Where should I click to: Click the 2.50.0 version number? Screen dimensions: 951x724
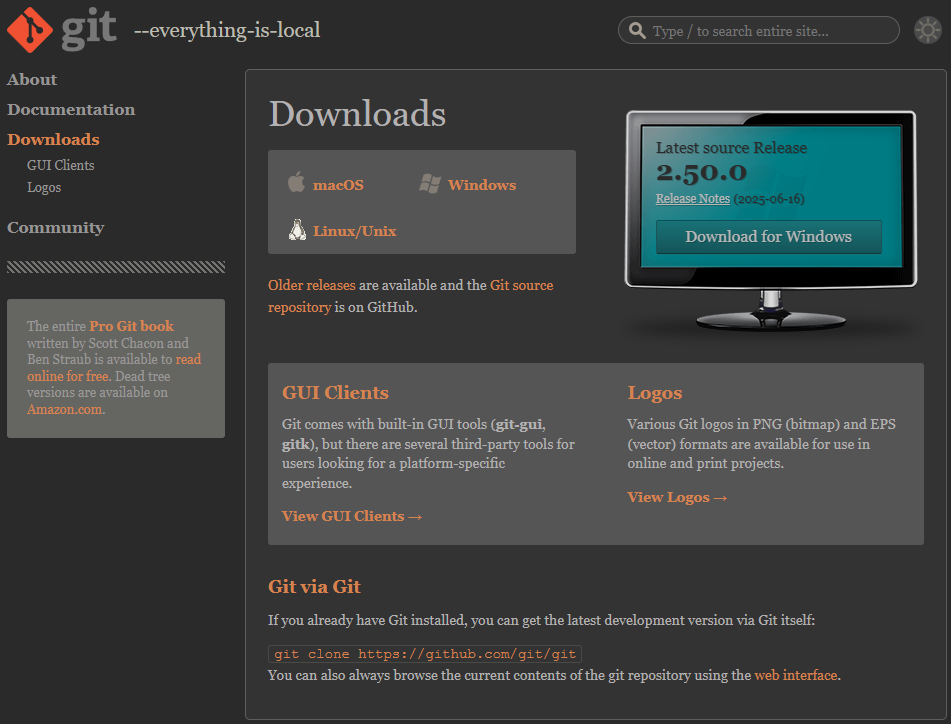(x=701, y=173)
